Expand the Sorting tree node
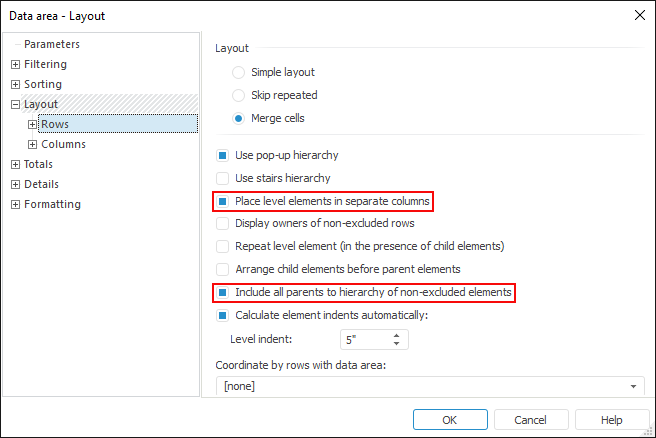The width and height of the screenshot is (656, 438). click(x=15, y=85)
